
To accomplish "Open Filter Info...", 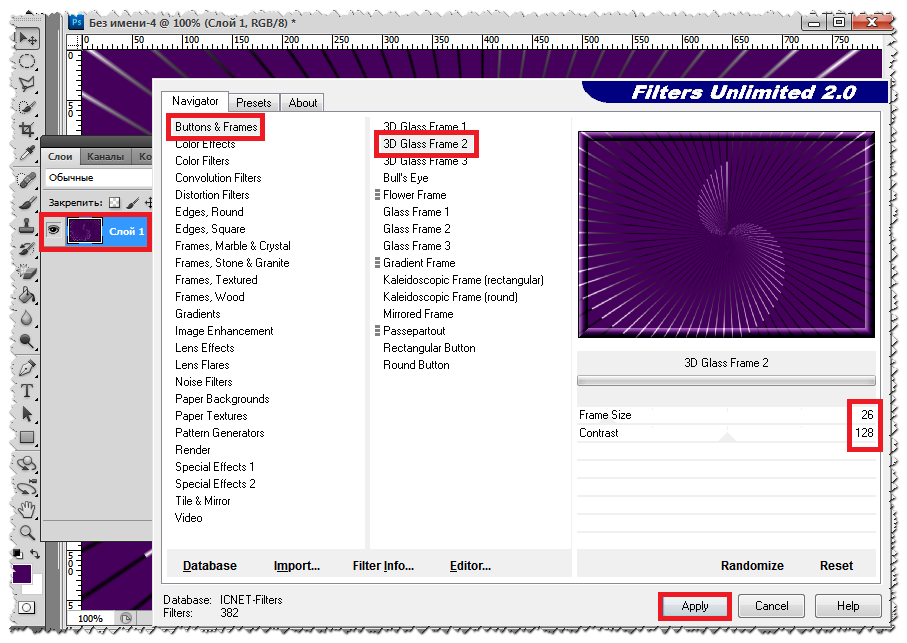I will [x=383, y=566].
